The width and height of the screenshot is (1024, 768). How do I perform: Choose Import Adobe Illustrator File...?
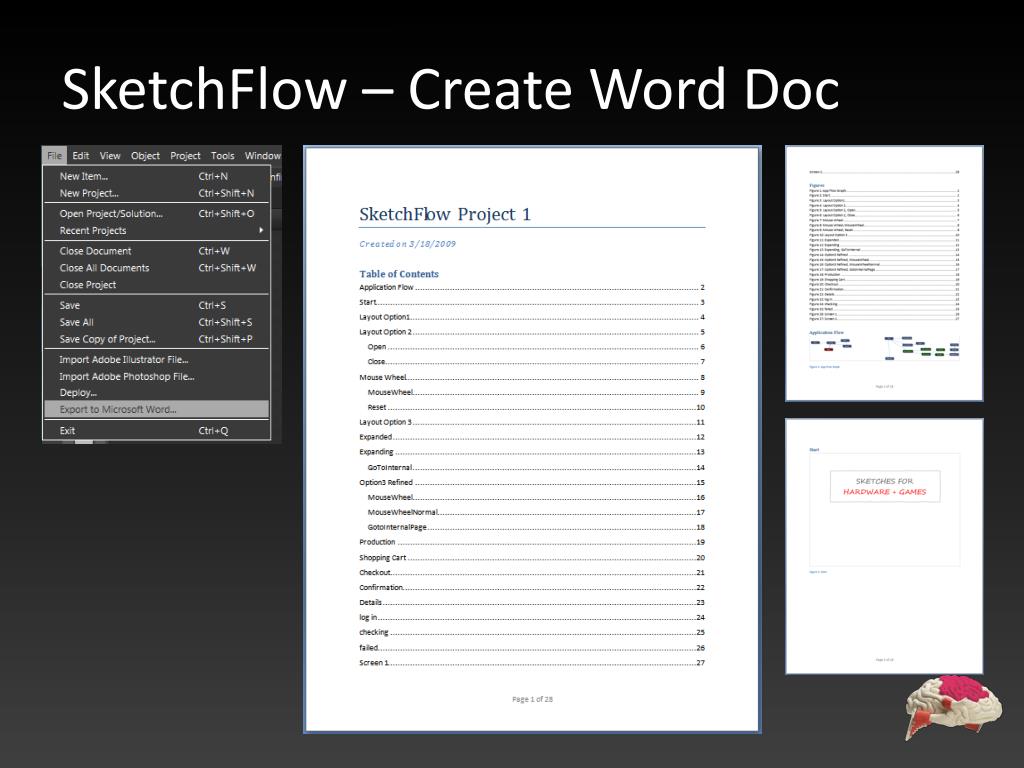tap(157, 359)
